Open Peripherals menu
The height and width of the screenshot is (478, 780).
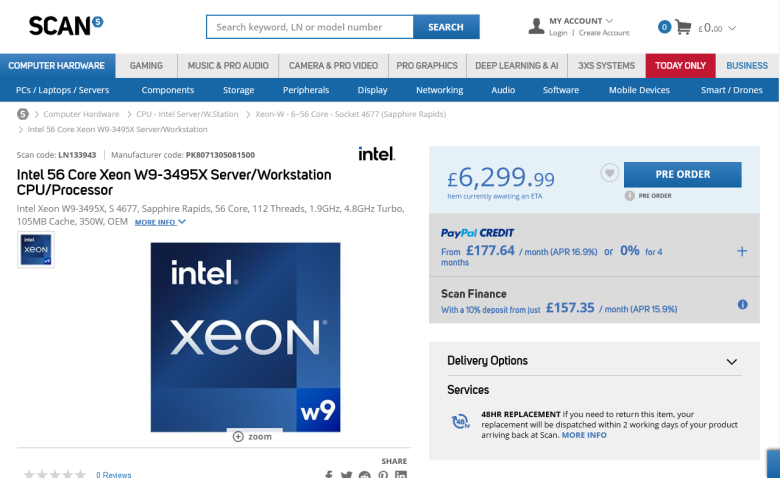pos(306,90)
